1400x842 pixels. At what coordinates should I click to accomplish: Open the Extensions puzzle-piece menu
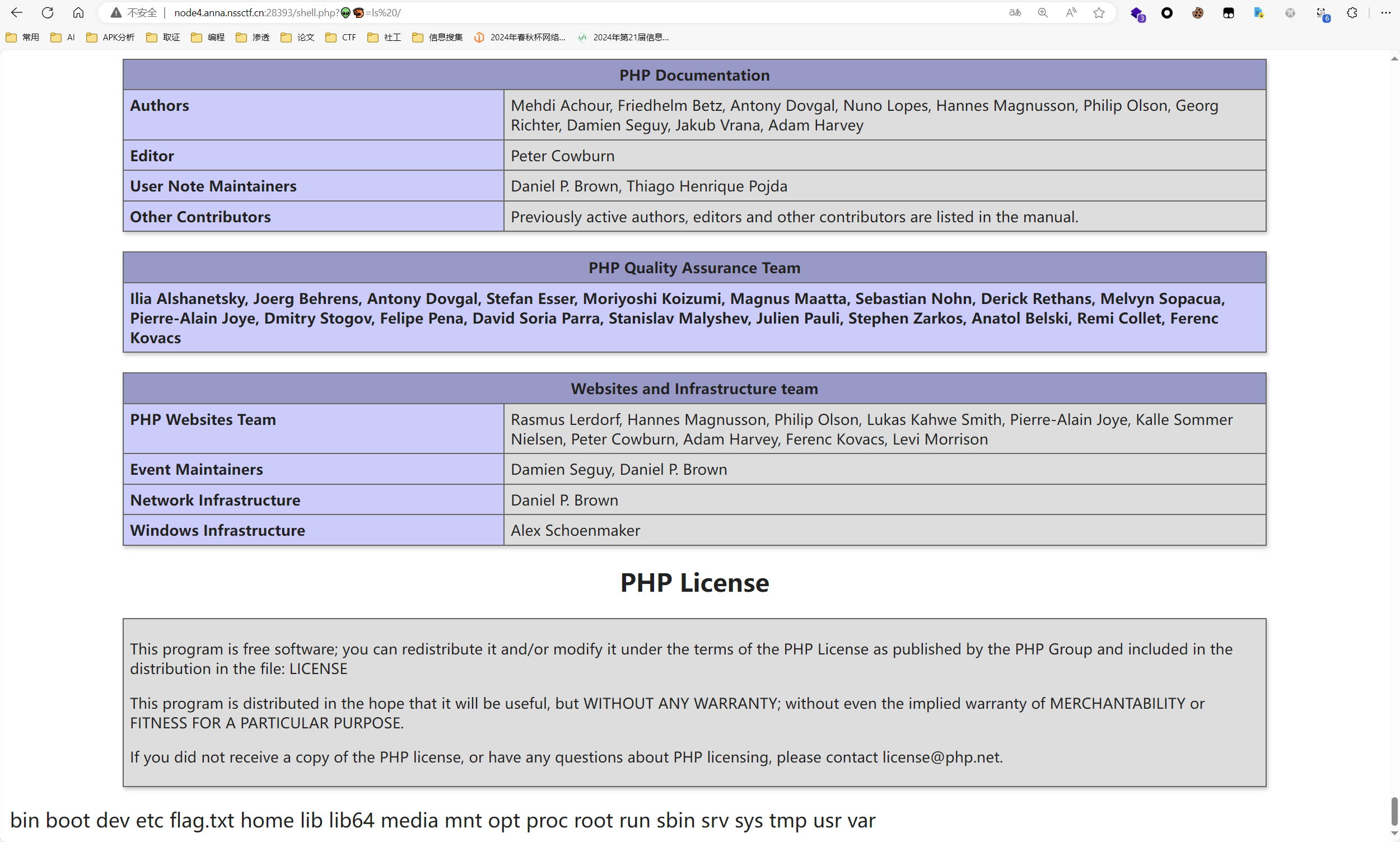point(1352,12)
